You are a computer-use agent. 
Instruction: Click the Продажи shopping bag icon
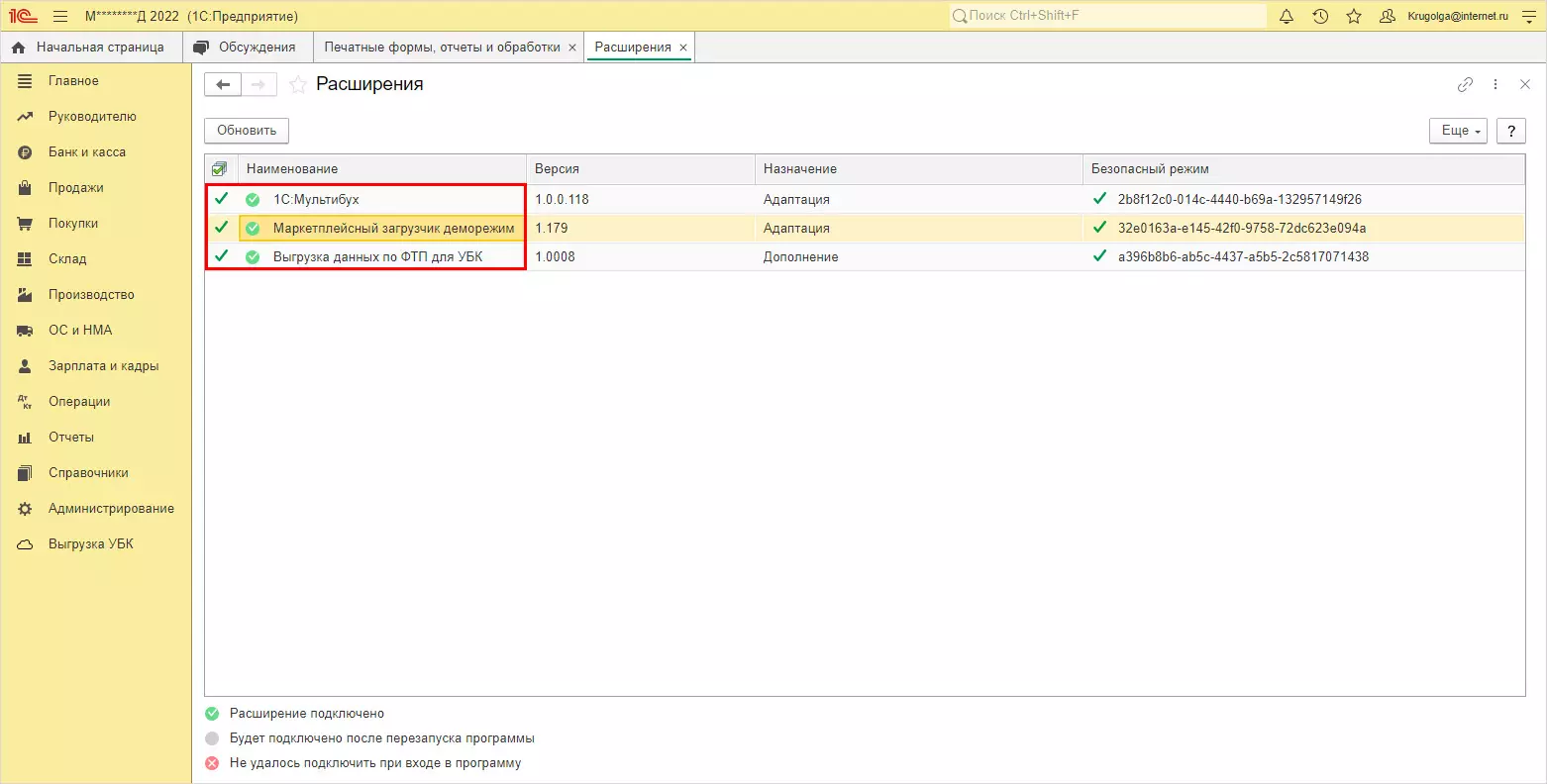pos(26,188)
